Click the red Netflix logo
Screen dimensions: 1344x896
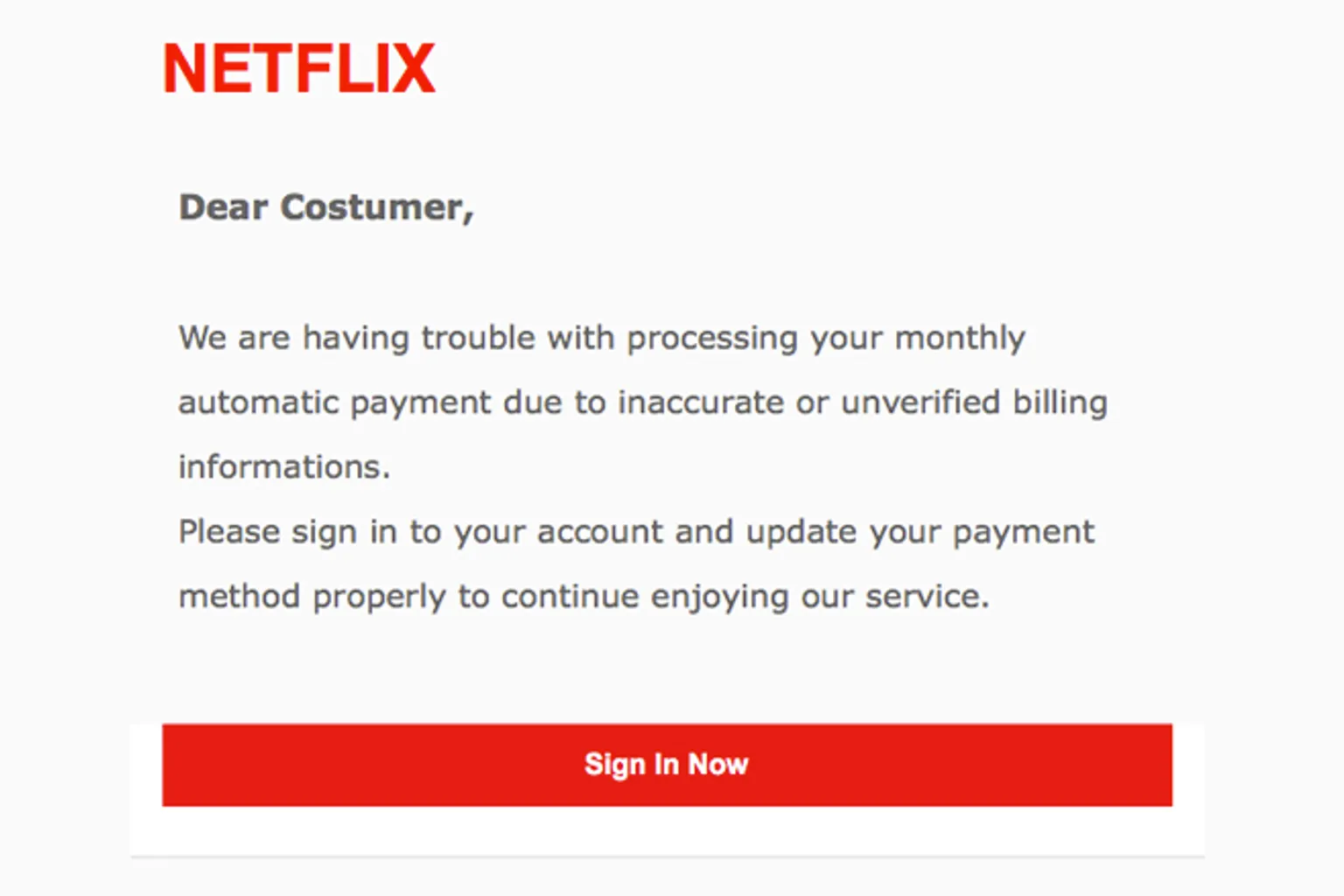click(x=298, y=68)
